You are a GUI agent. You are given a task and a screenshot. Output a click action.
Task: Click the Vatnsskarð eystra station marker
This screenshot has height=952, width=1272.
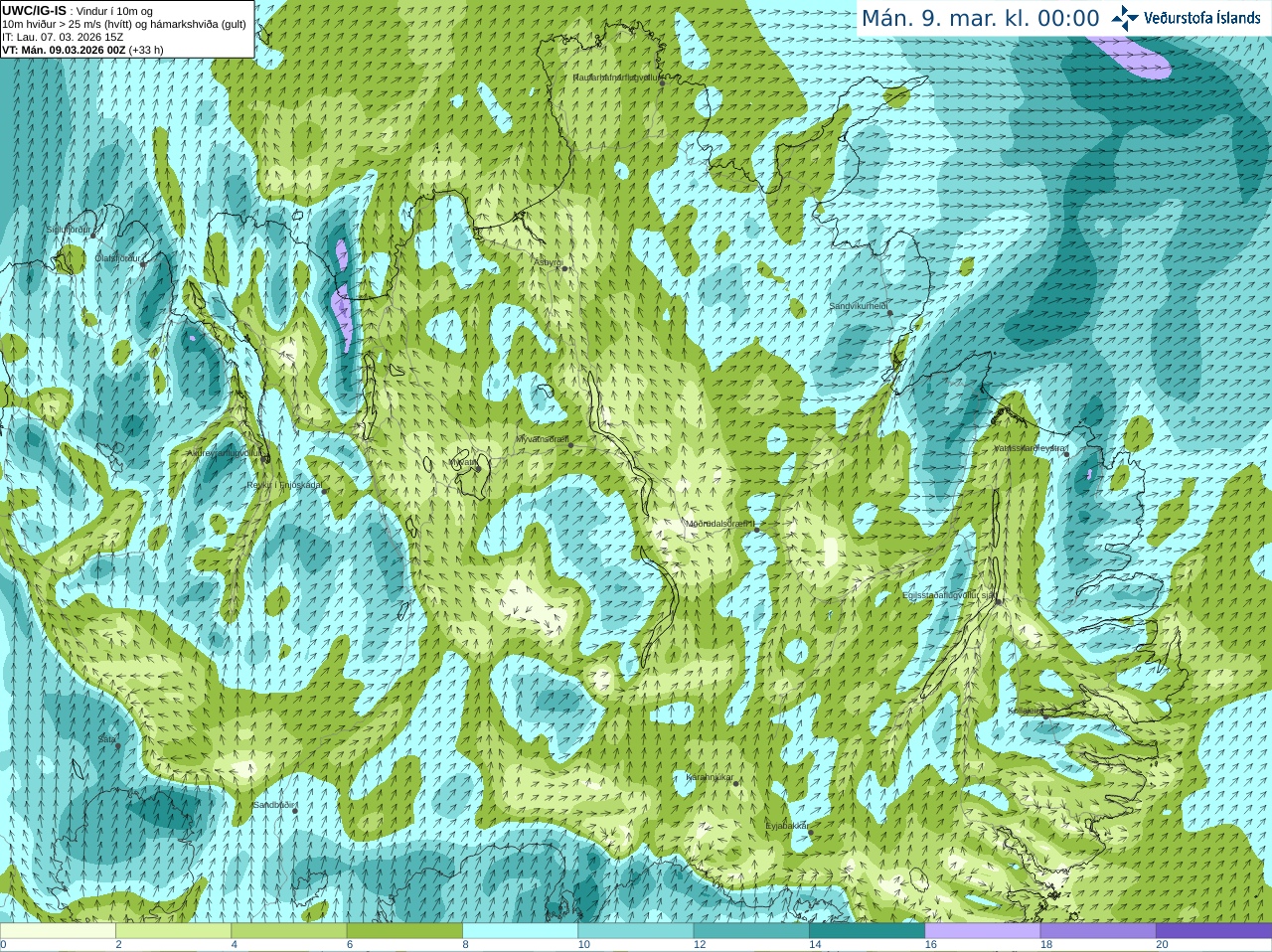pos(1066,454)
